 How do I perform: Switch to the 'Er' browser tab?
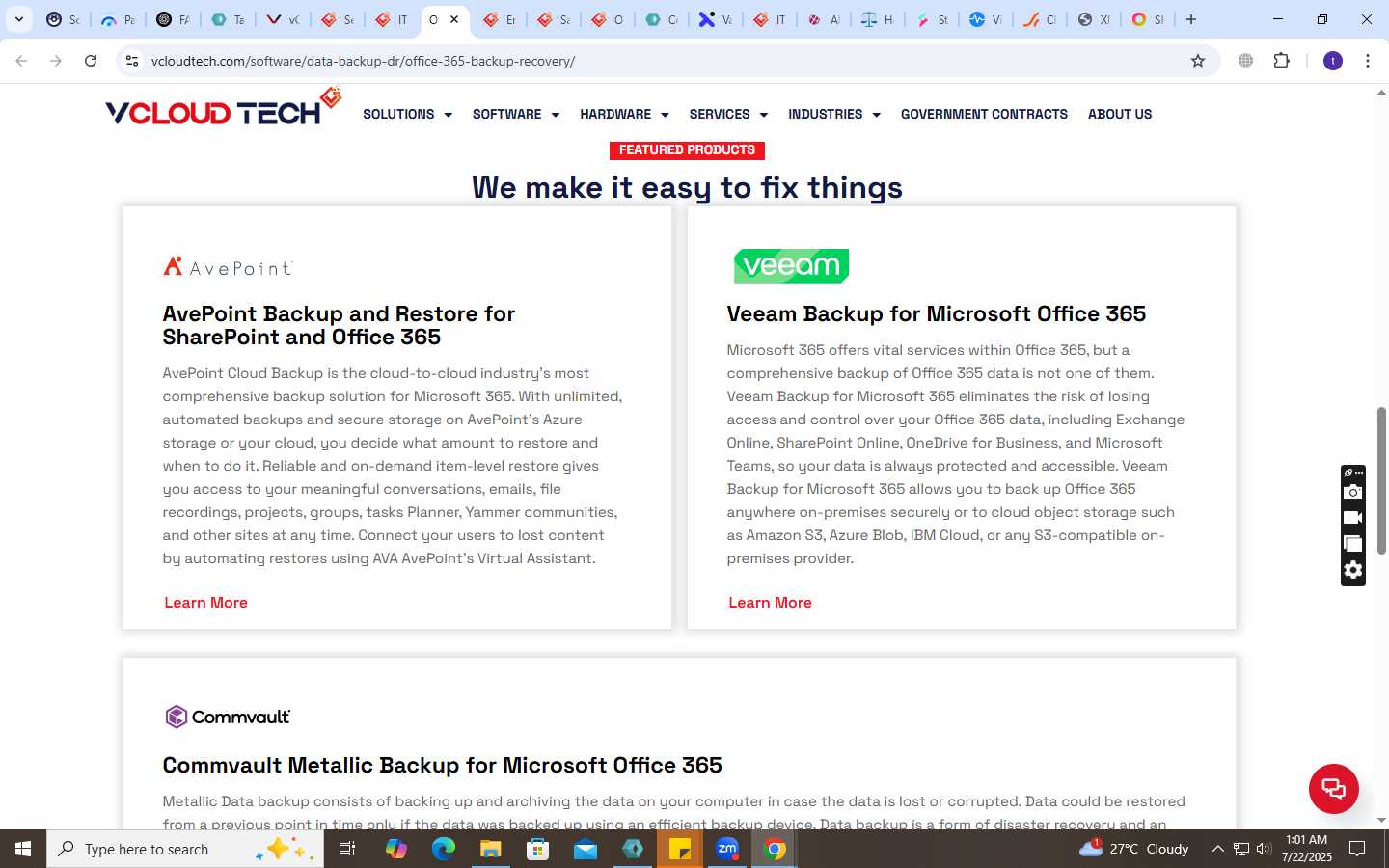click(x=500, y=19)
